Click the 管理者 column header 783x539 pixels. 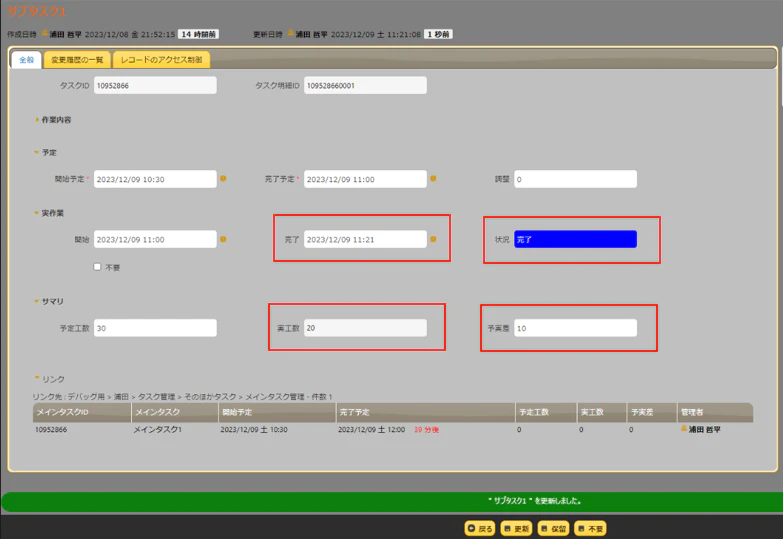(x=715, y=412)
